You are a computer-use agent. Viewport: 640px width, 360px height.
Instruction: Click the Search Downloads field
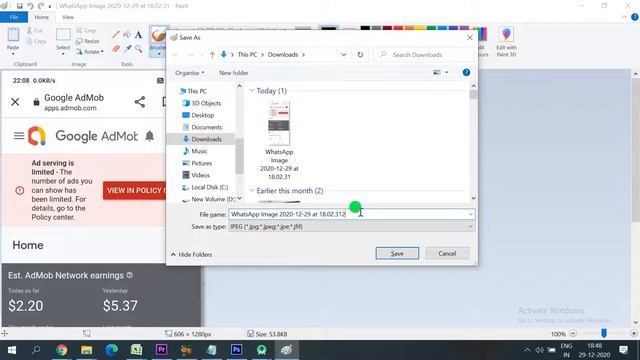point(423,55)
